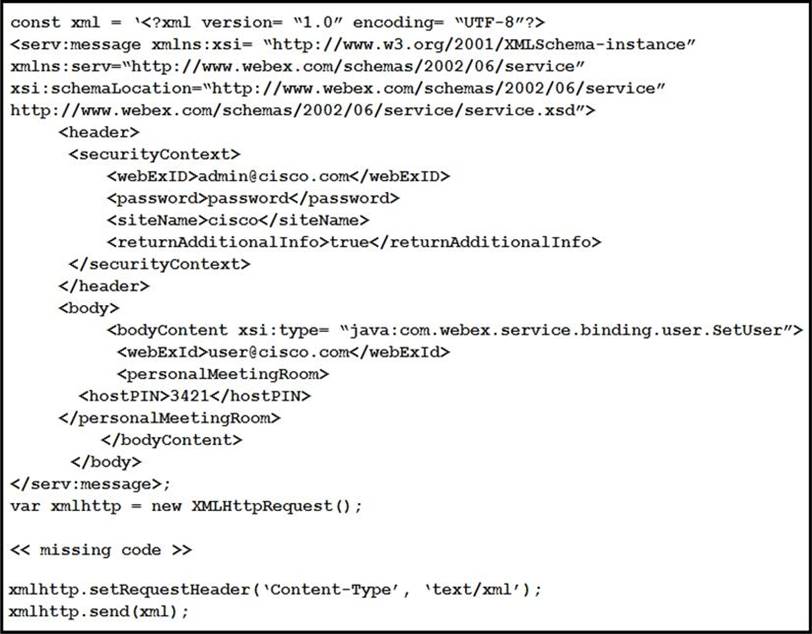Click the opening body tag

click(x=89, y=308)
